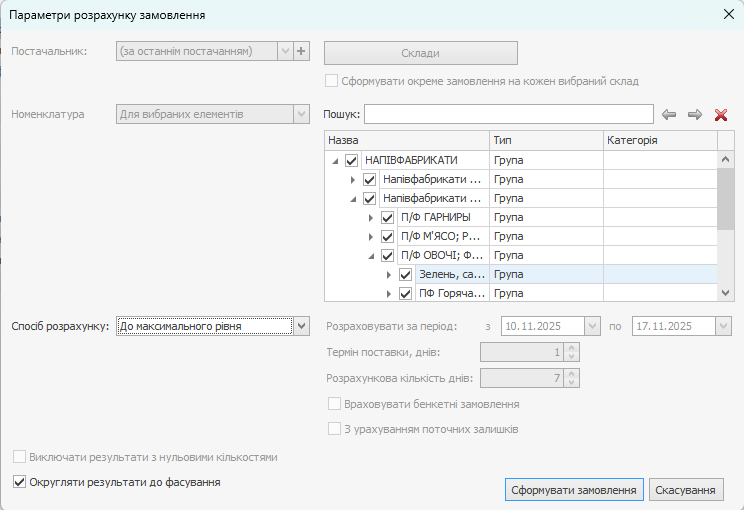
Task: Uncheck the НАПІВФАБРИКАТИ group checkbox
Action: tap(351, 160)
